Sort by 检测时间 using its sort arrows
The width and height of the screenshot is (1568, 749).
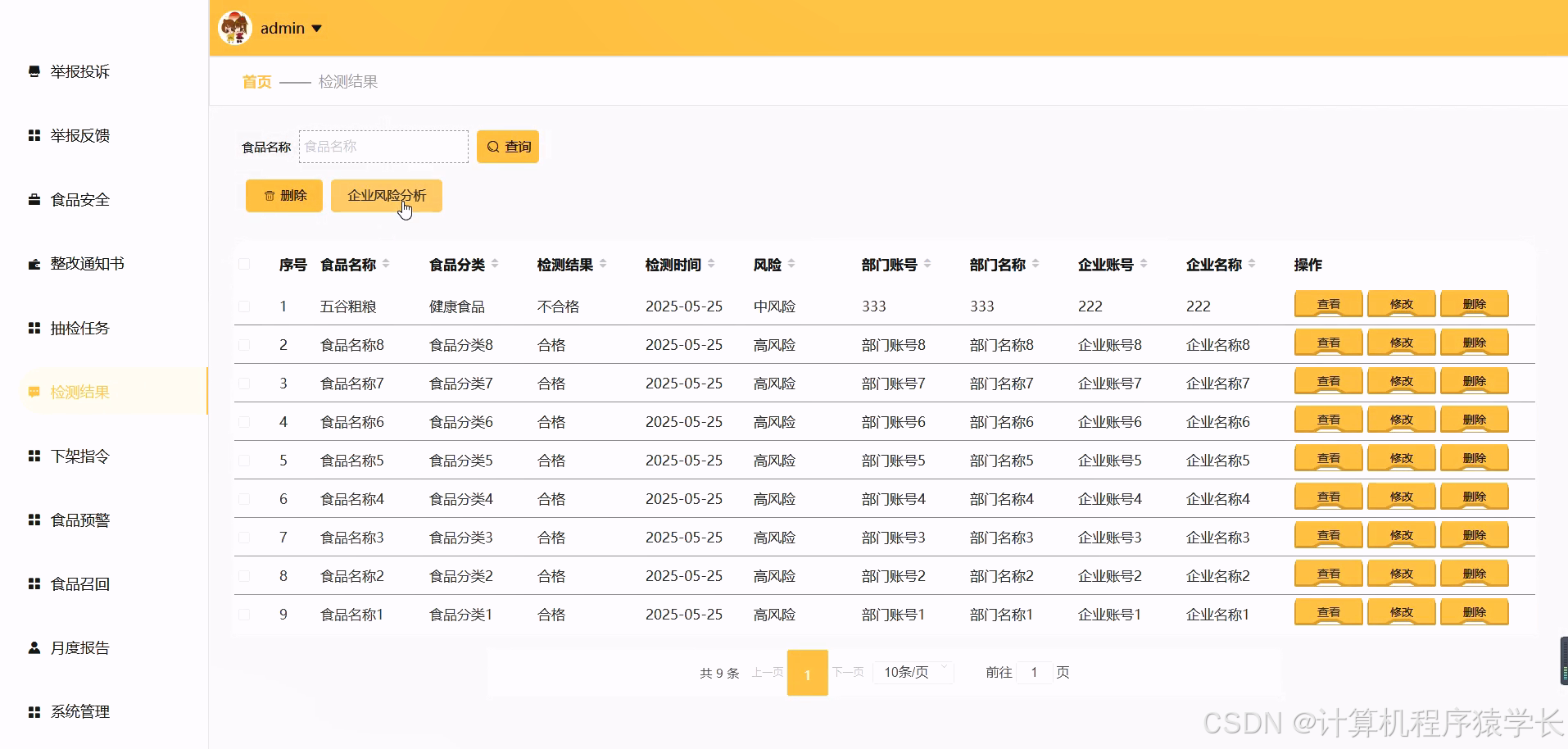710,264
